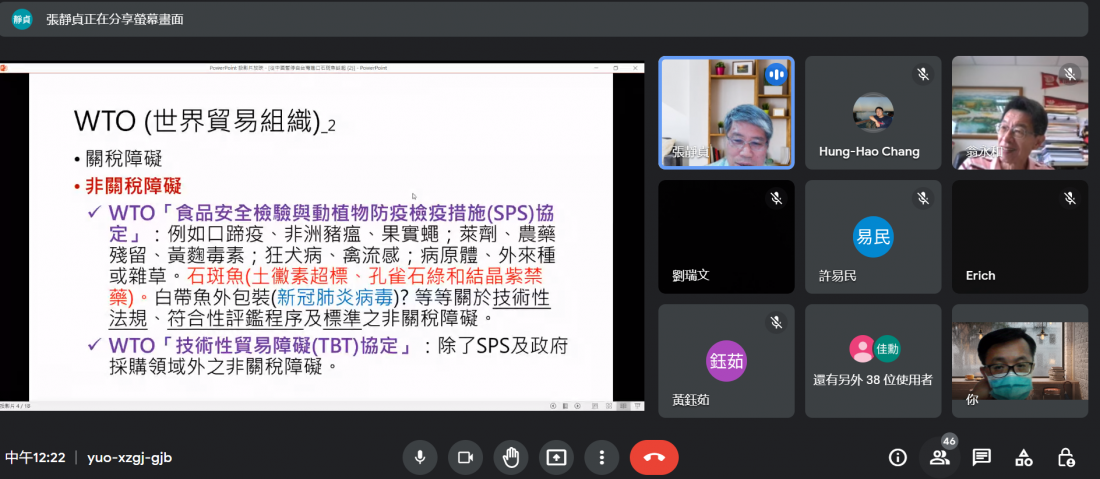Image resolution: width=1100 pixels, height=479 pixels.
Task: Select 張靜貞's video tile
Action: pyautogui.click(x=726, y=113)
